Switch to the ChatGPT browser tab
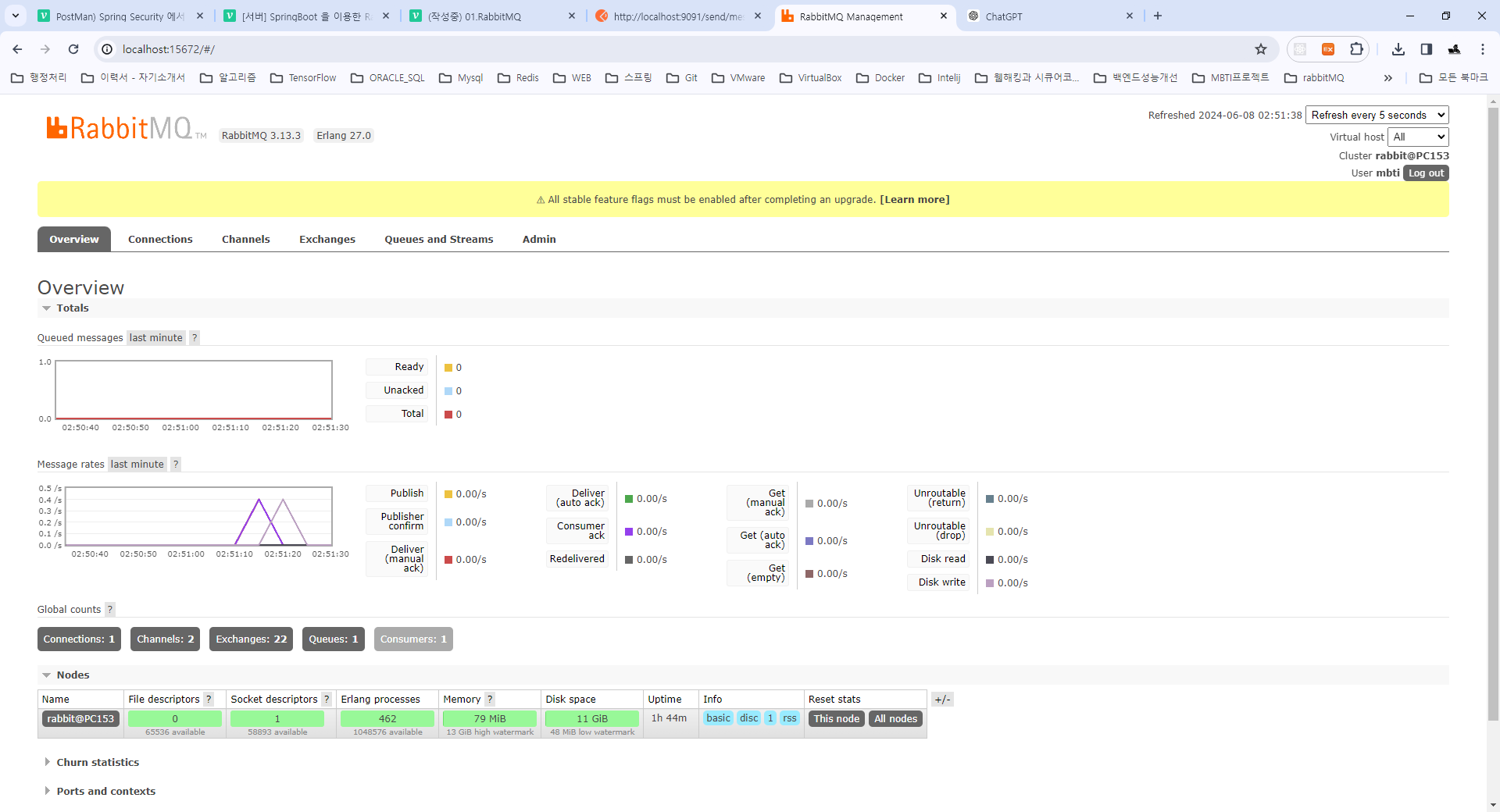Screen dimensions: 1500x812 pyautogui.click(x=1050, y=16)
